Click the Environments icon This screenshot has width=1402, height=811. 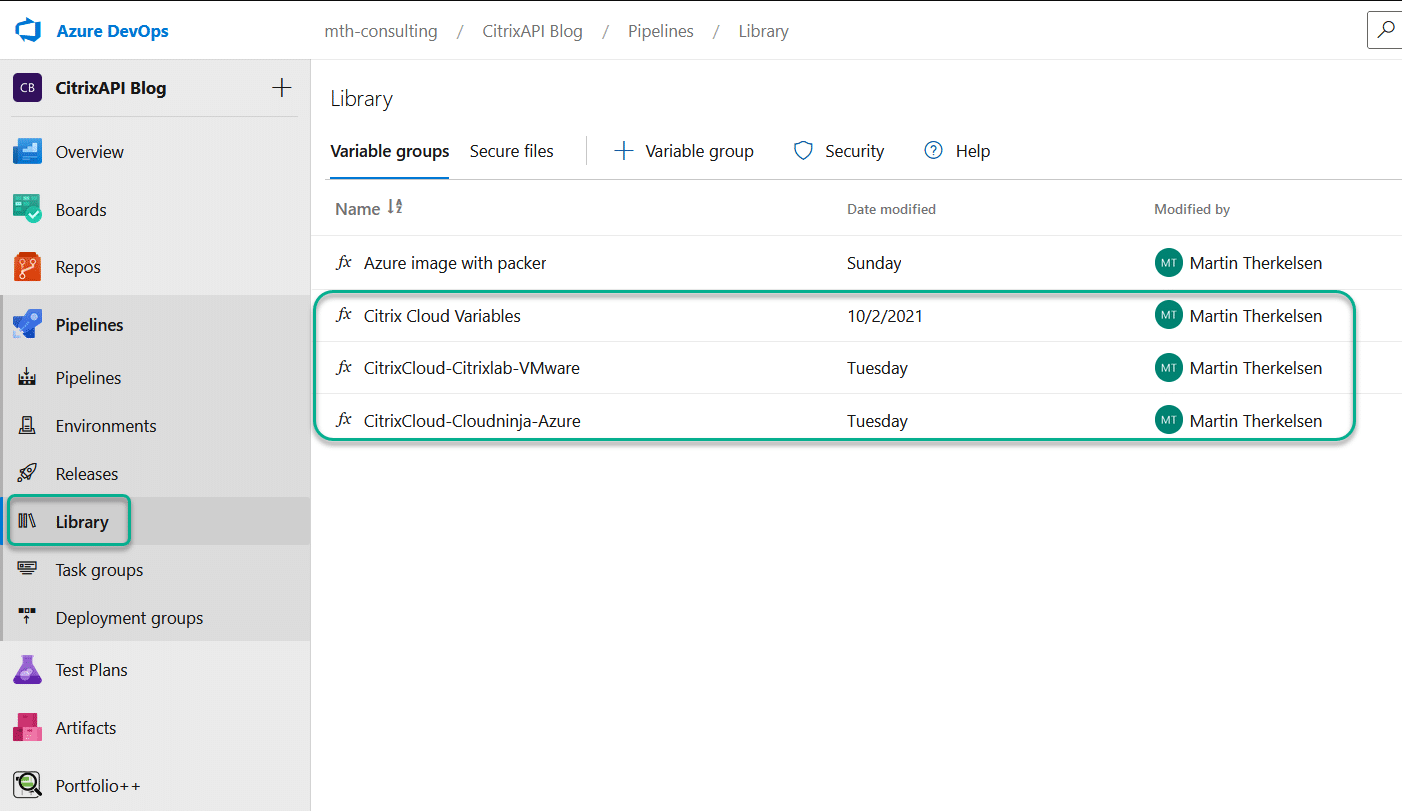click(x=27, y=426)
